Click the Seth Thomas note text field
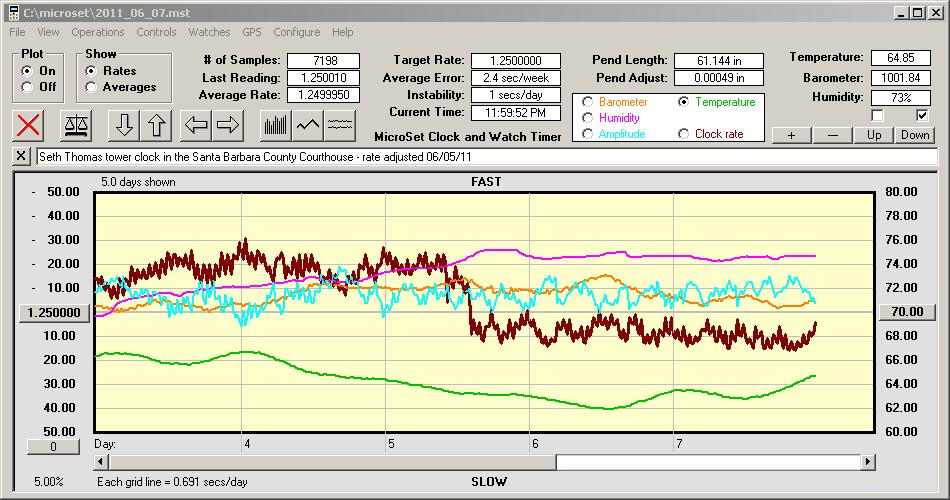Viewport: 950px width, 500px height. click(487, 156)
